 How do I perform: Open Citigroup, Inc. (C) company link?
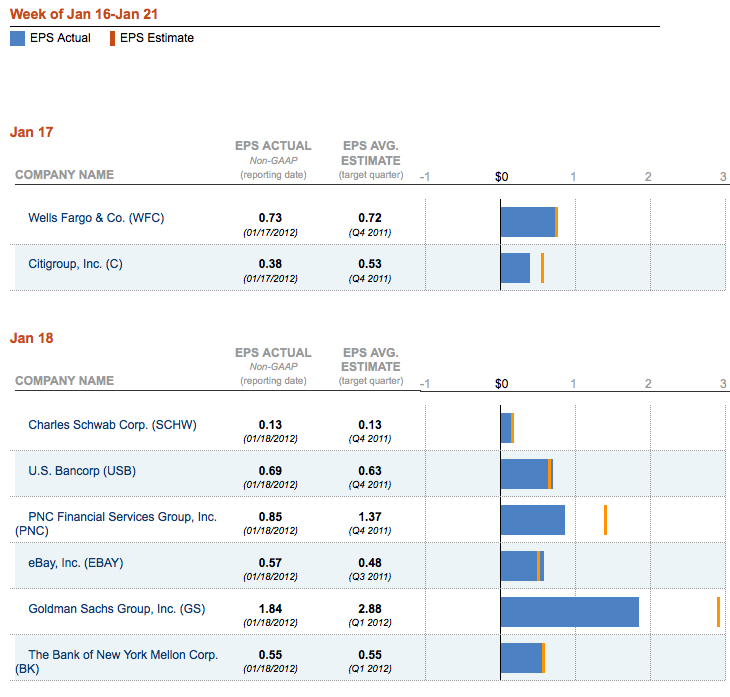(75, 264)
